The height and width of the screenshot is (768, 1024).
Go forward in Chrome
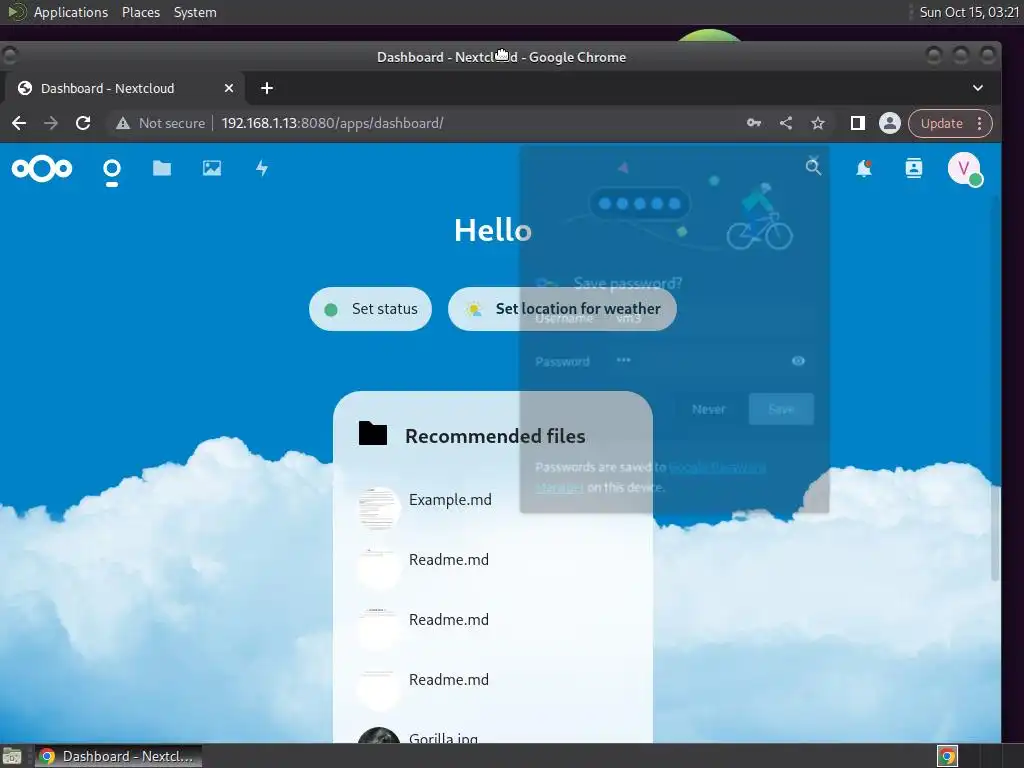tap(51, 123)
